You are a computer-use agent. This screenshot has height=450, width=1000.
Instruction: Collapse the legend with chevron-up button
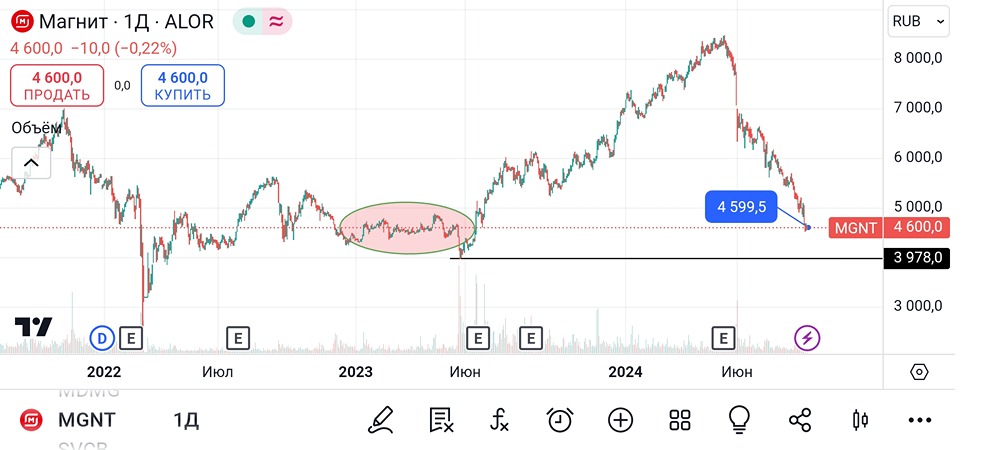(30, 163)
